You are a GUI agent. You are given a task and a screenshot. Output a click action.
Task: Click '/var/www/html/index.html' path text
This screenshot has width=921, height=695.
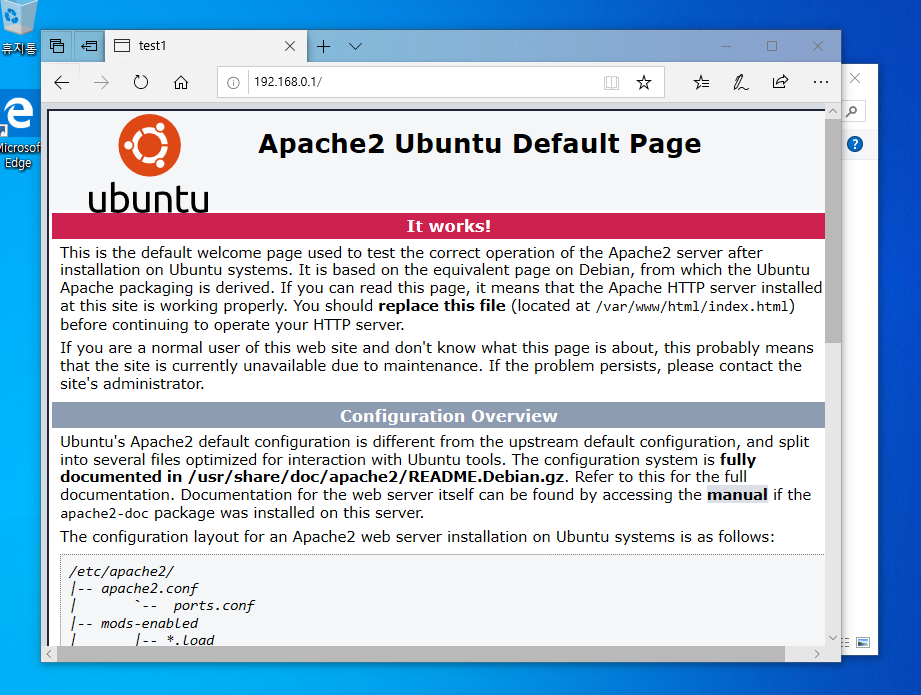point(691,307)
